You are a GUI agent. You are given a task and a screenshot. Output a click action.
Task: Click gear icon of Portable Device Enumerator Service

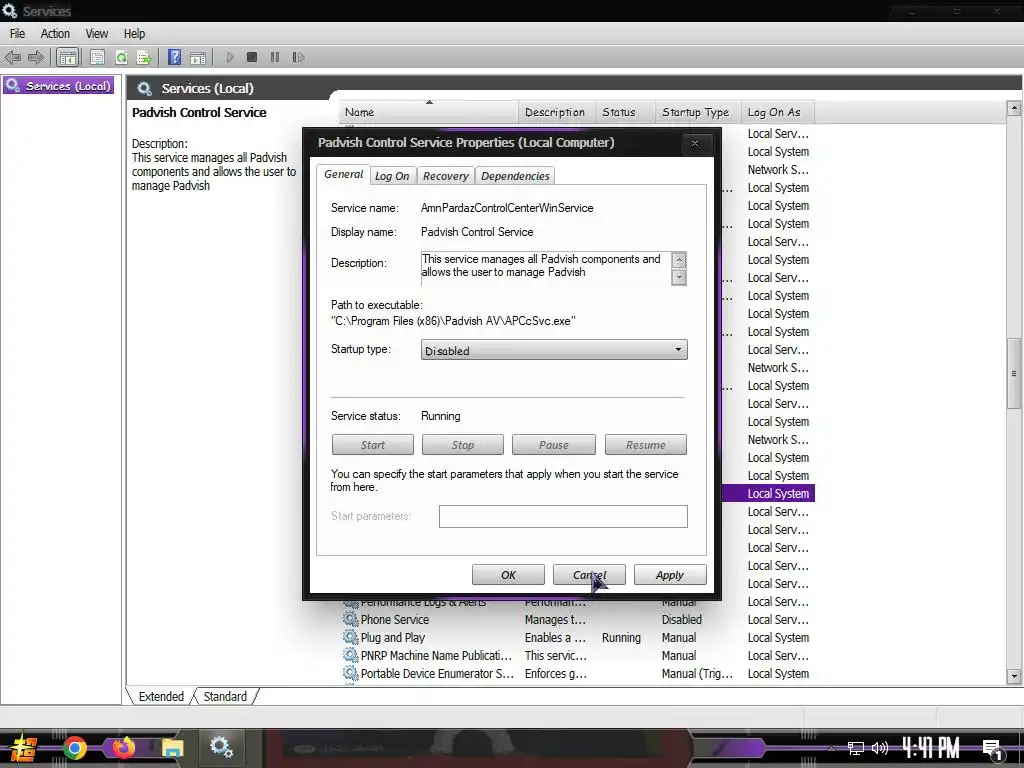[351, 673]
